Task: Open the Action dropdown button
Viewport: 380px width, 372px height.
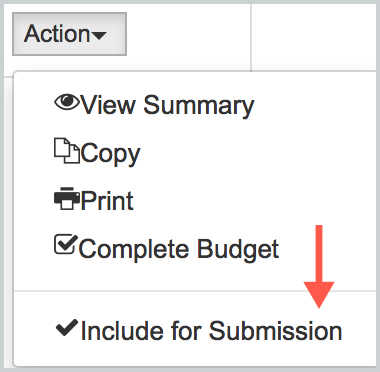Action: click(69, 34)
